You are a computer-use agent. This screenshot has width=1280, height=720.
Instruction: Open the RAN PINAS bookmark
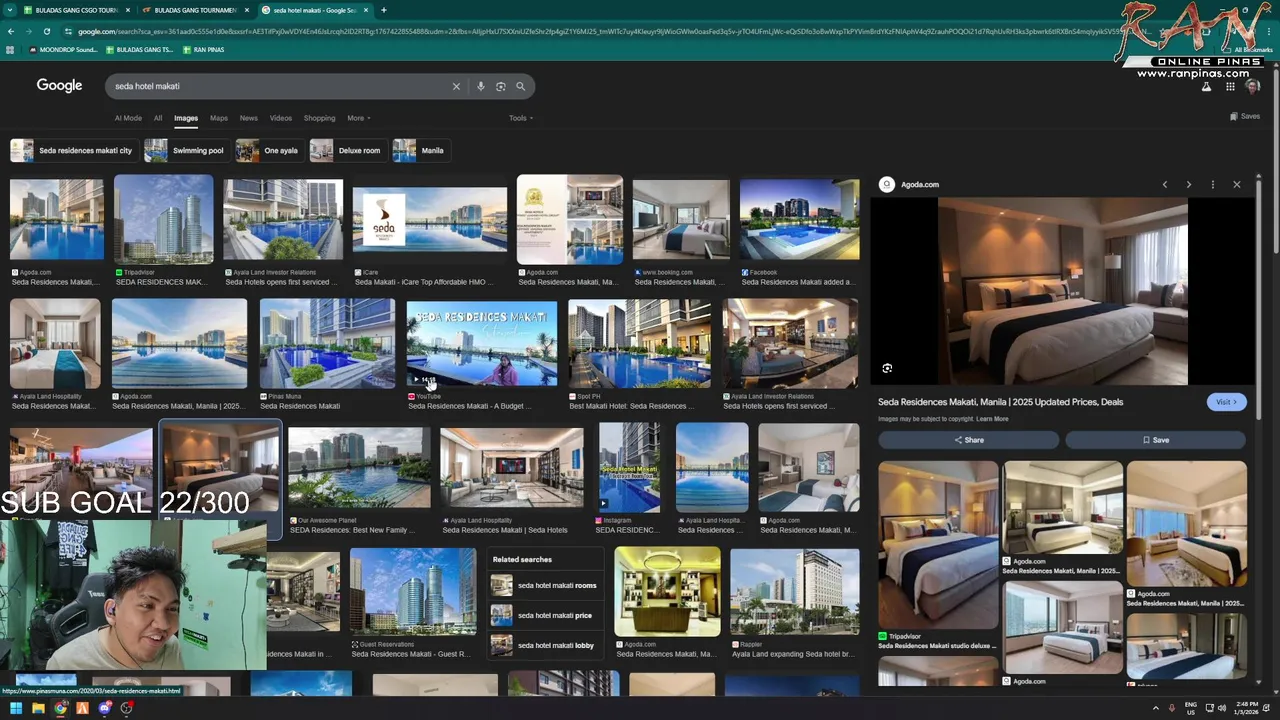(203, 49)
